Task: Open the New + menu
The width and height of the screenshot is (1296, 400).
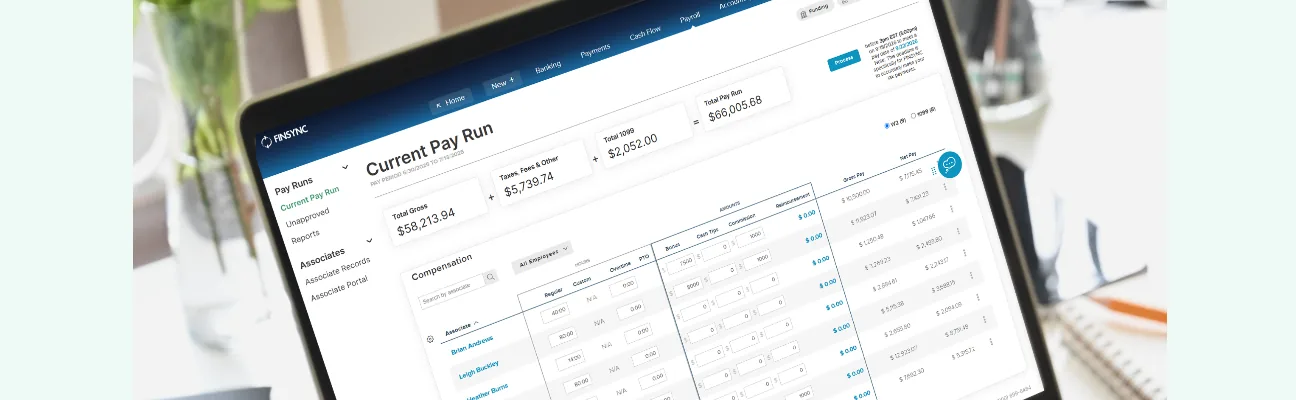Action: pos(503,83)
